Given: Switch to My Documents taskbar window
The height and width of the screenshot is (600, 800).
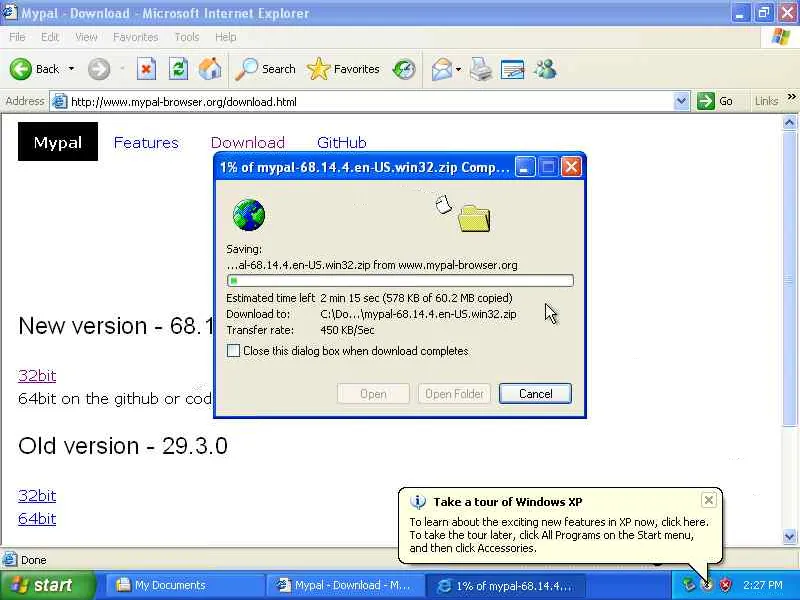Looking at the screenshot, I should click(x=185, y=585).
